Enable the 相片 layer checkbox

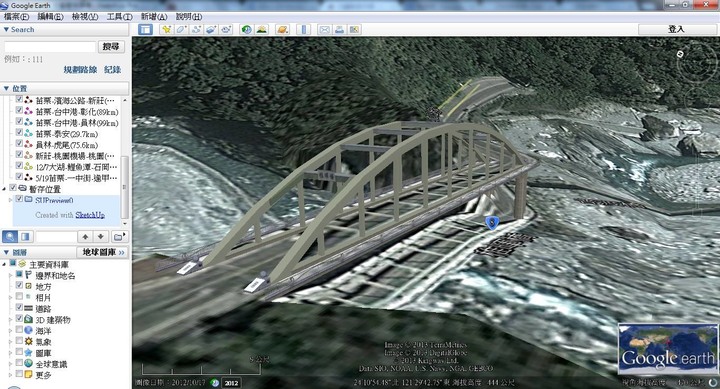(x=19, y=297)
